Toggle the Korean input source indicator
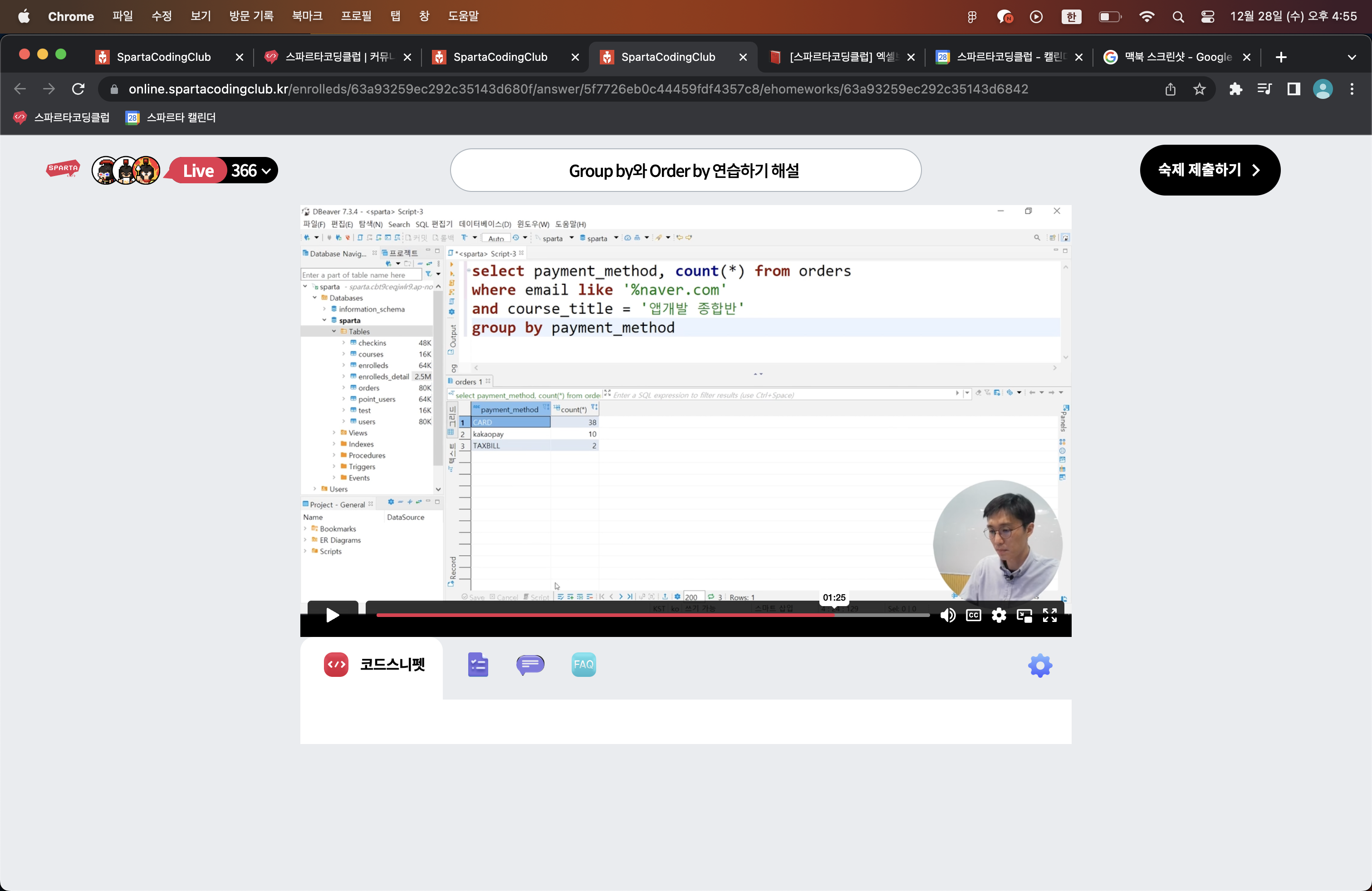Screen dimensions: 1372x891 pos(1071,17)
